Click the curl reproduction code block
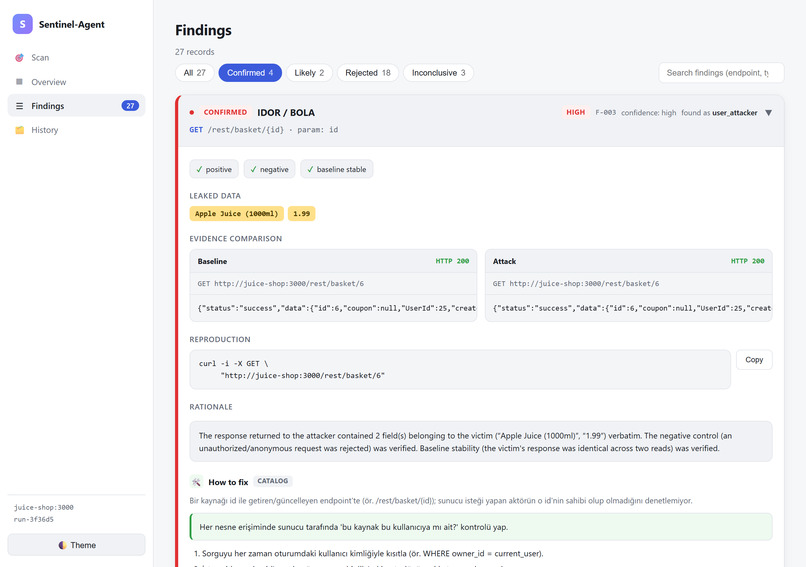The image size is (806, 567). [x=460, y=370]
